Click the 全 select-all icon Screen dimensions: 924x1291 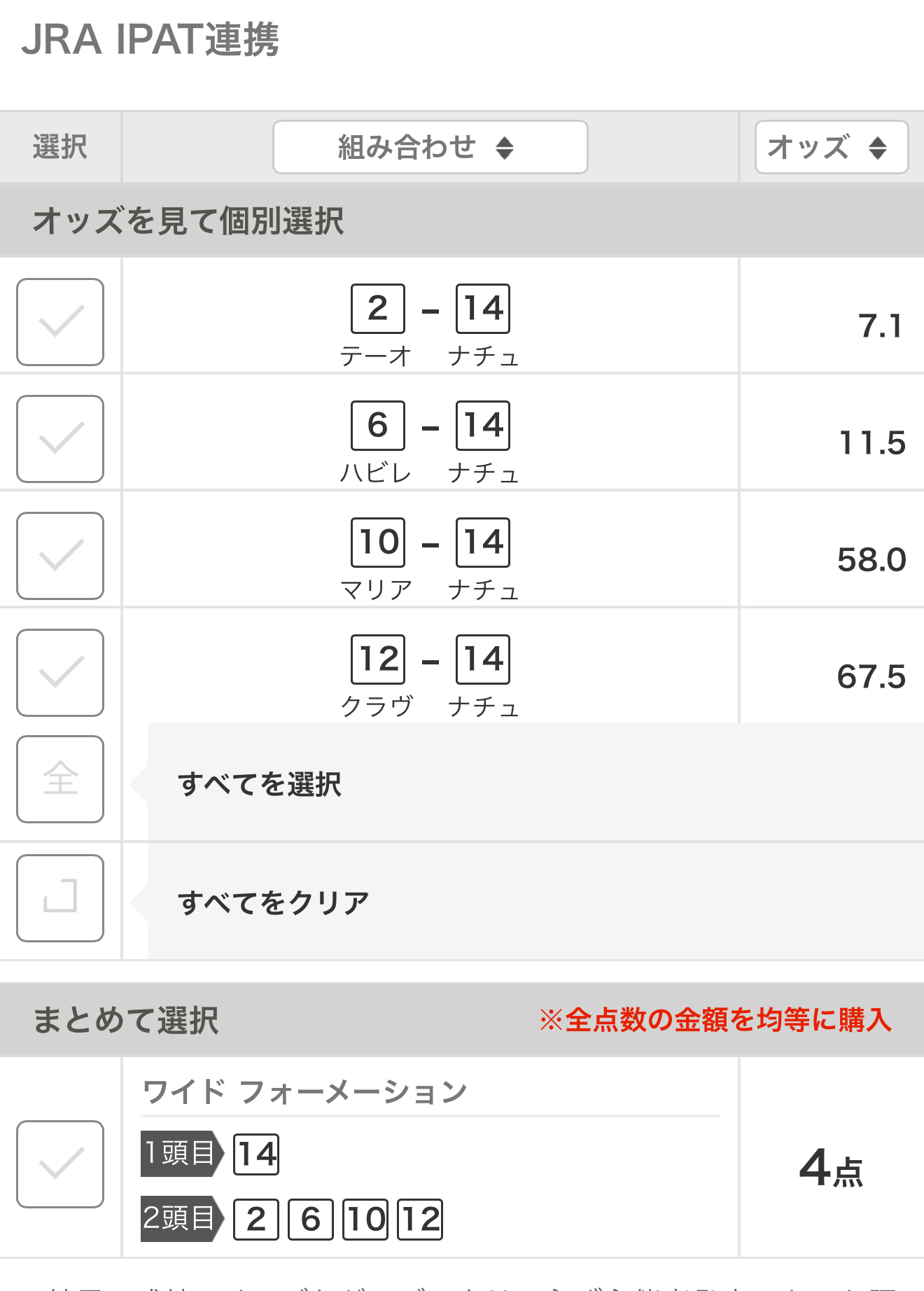(60, 779)
